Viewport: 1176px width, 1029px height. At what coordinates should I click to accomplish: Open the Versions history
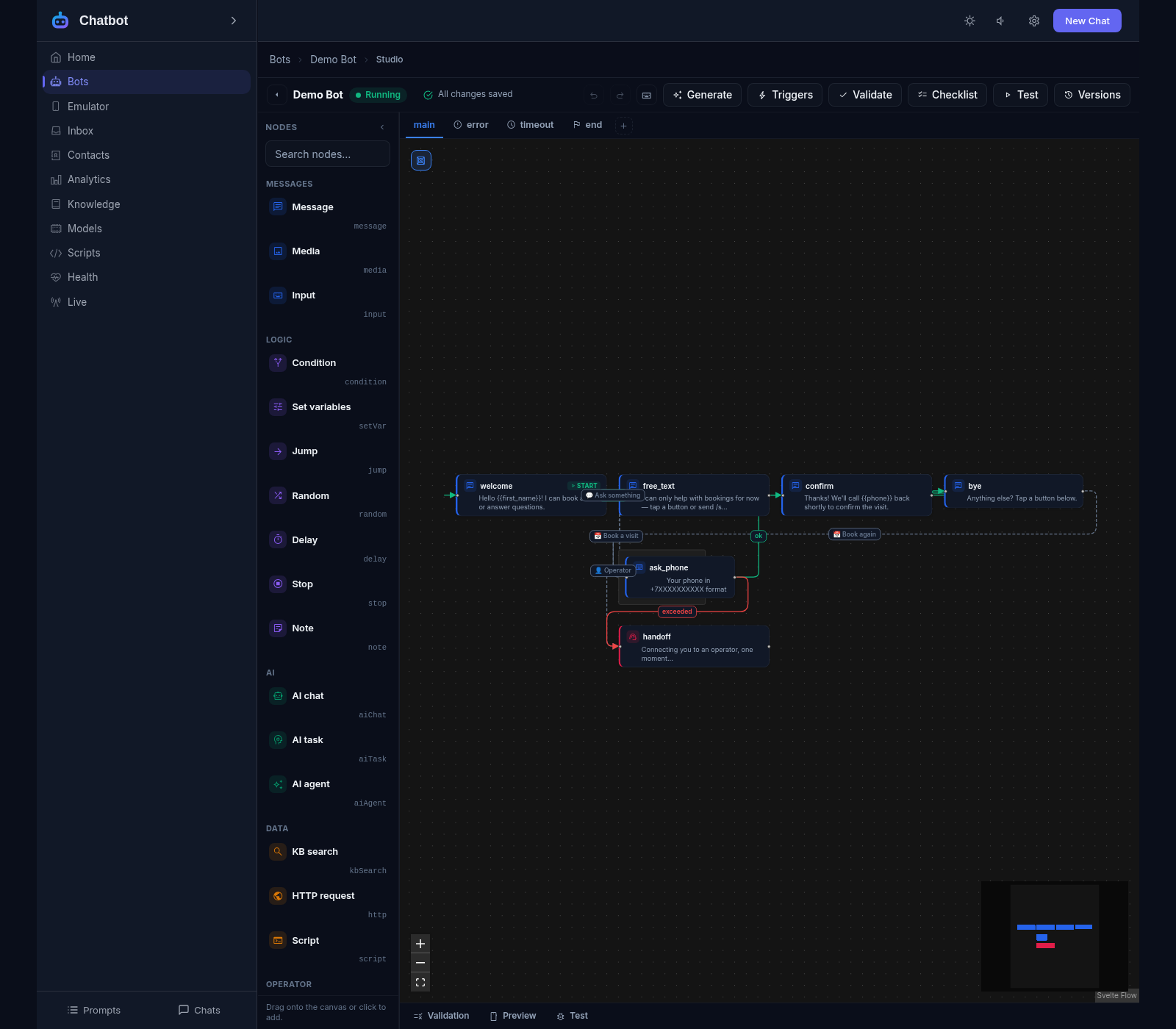click(x=1092, y=95)
